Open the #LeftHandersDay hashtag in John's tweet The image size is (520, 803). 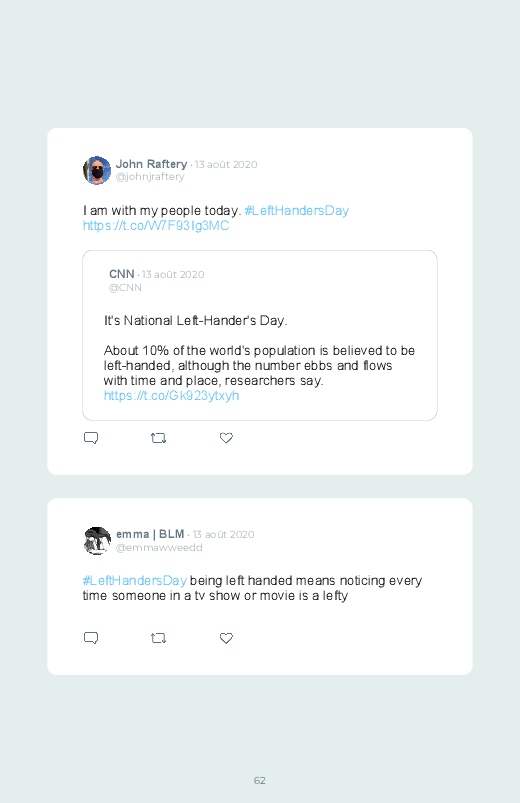[297, 210]
